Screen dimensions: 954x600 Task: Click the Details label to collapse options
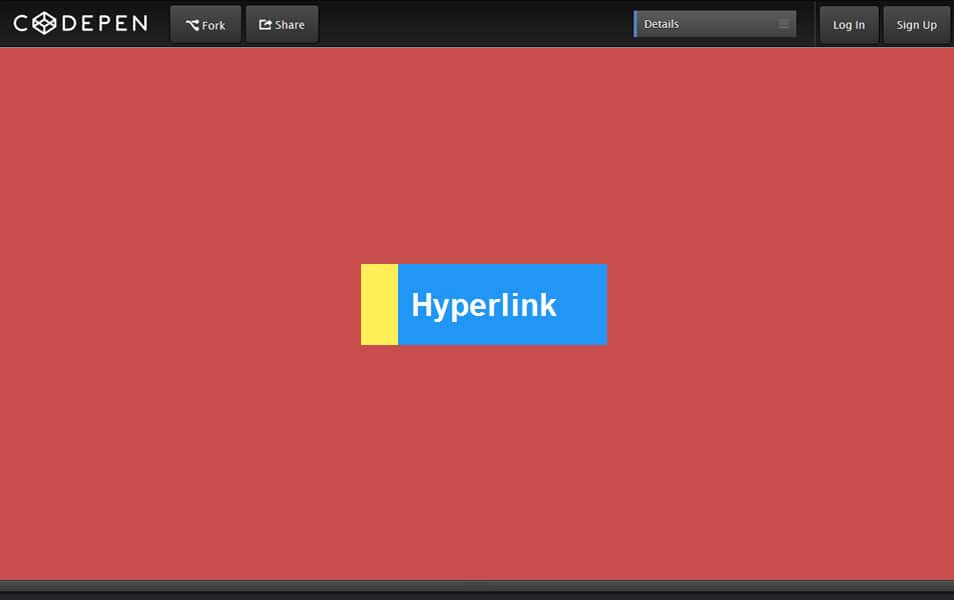pos(661,23)
